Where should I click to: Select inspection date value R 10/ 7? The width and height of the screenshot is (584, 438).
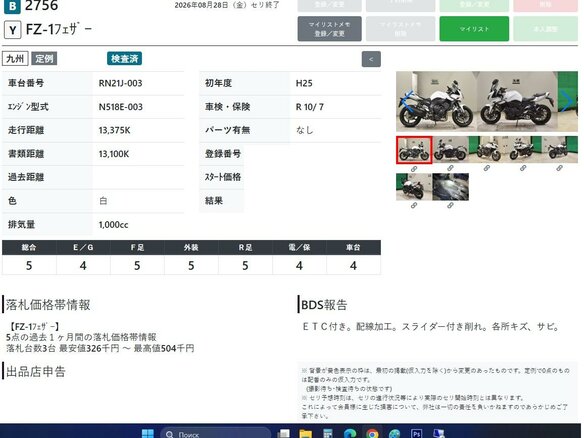310,107
